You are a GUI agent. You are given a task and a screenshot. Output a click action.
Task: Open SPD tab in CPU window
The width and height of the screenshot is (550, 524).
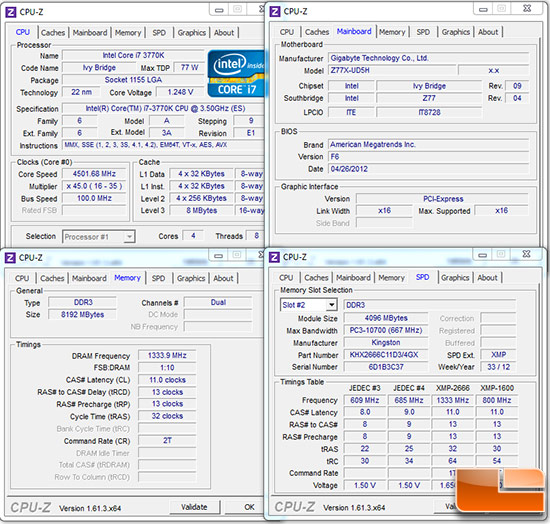pos(159,33)
